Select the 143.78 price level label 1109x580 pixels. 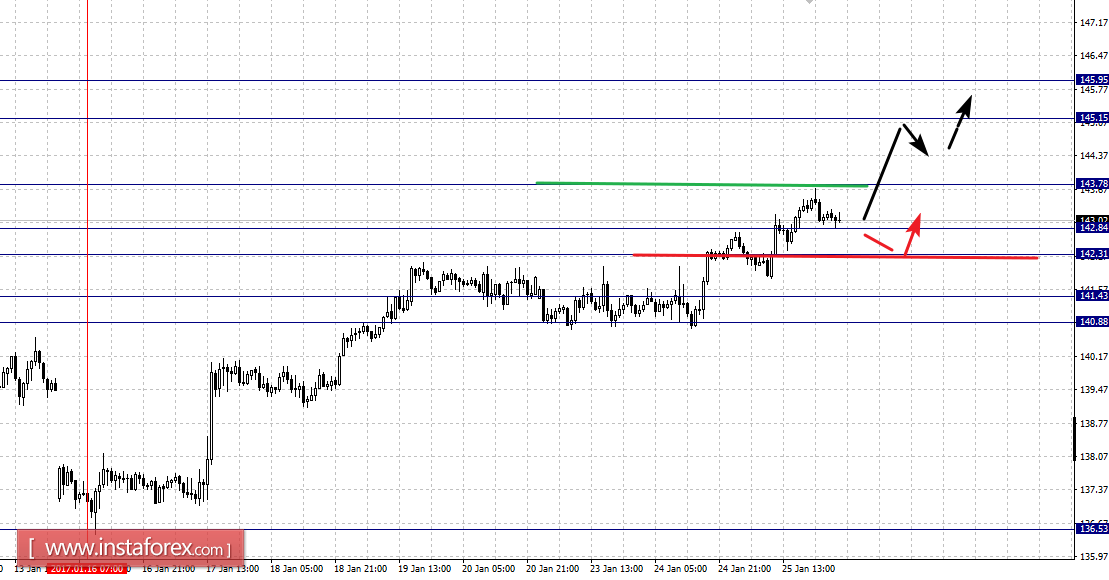1093,184
